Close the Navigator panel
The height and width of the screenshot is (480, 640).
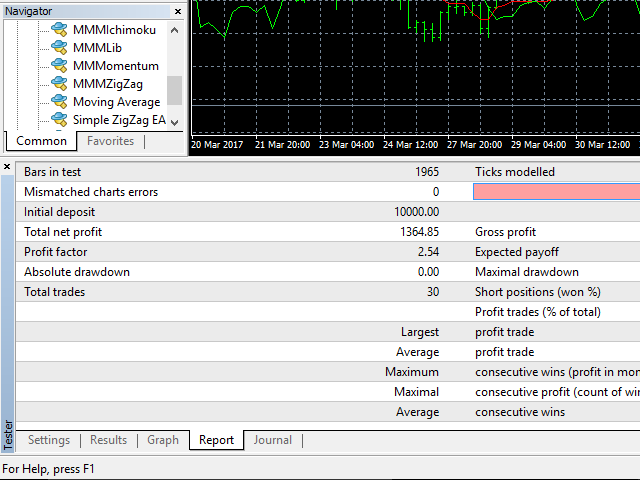(178, 11)
